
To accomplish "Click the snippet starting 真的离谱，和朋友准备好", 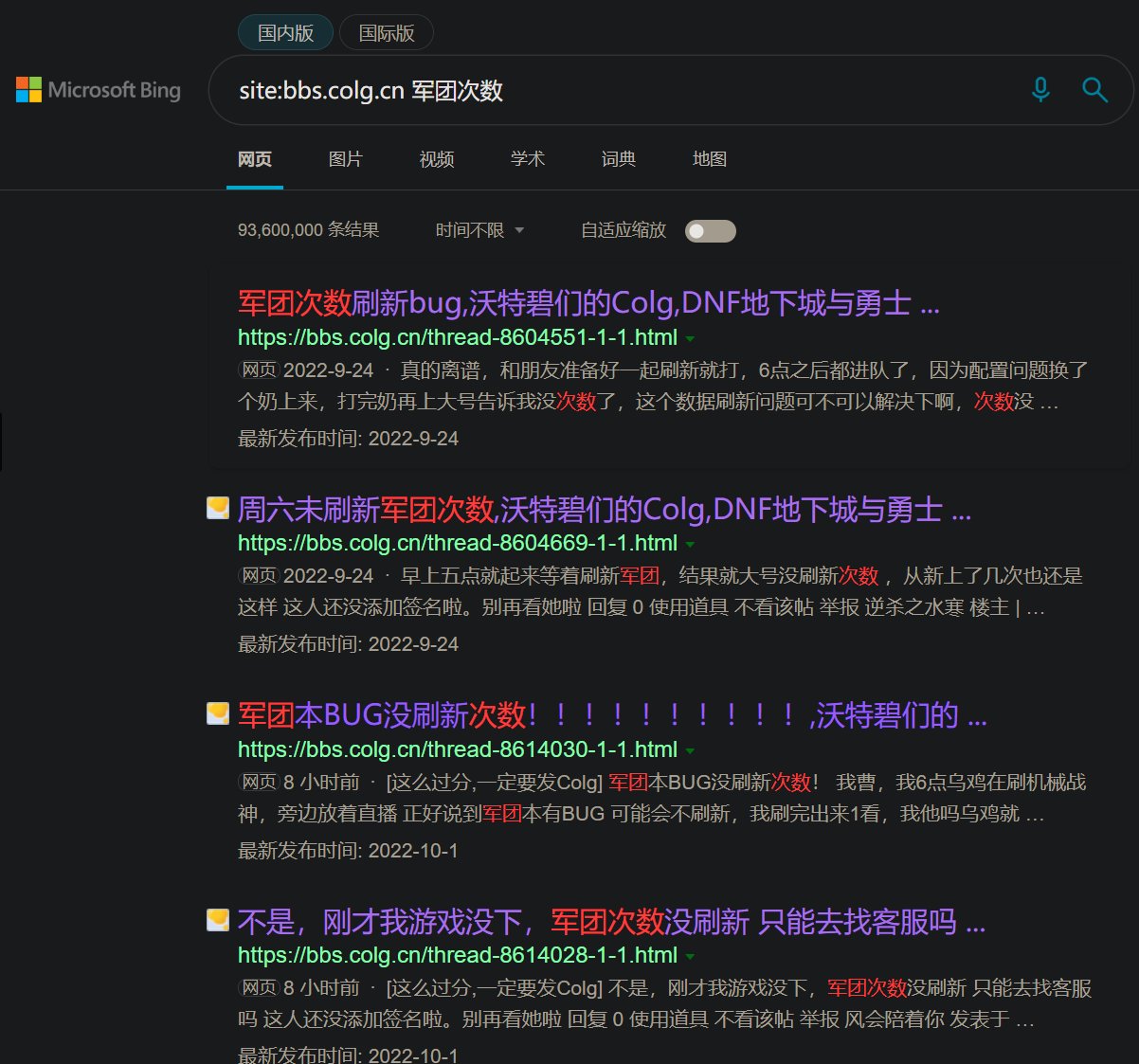I will tap(663, 386).
